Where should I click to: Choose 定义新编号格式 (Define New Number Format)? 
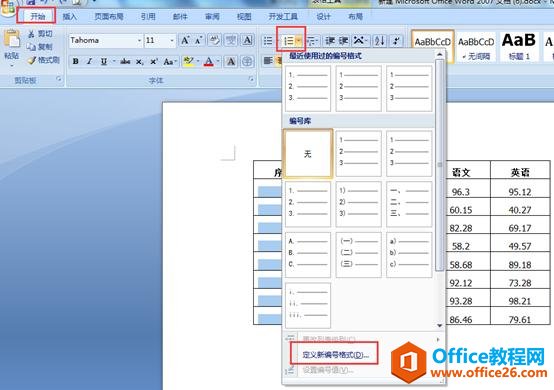pyautogui.click(x=335, y=355)
